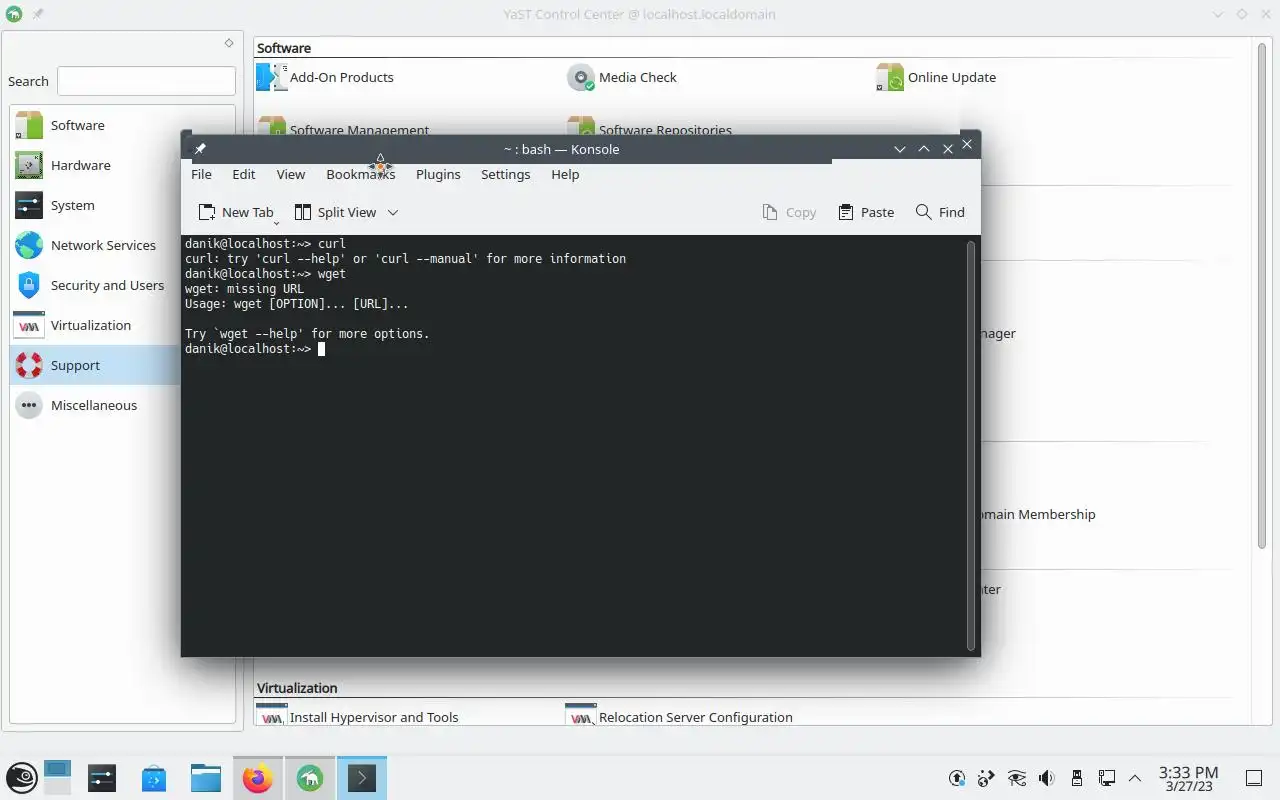
Task: Click the Konsole terminal scrollbar
Action: 971,445
